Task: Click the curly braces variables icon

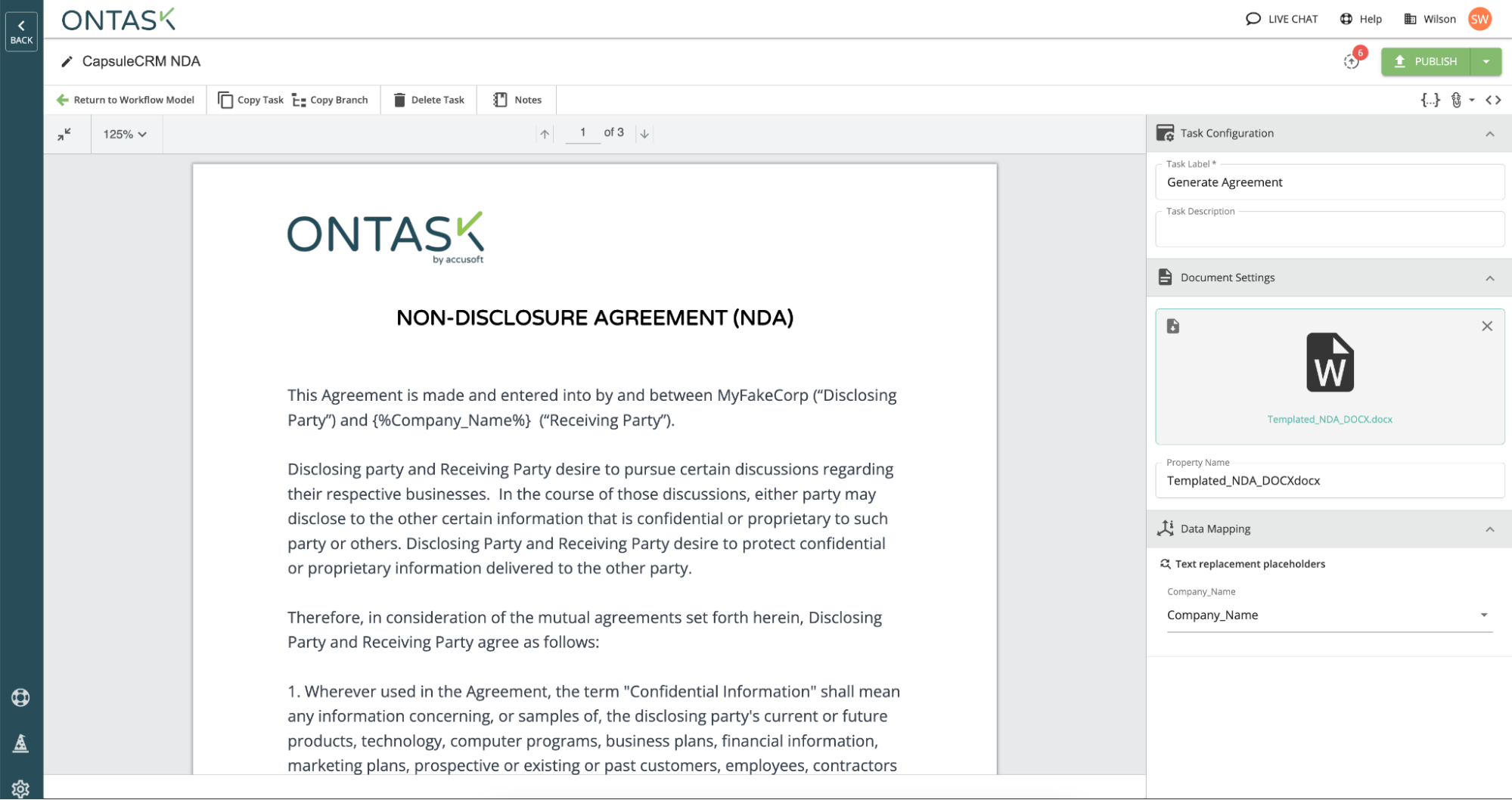Action: point(1430,100)
